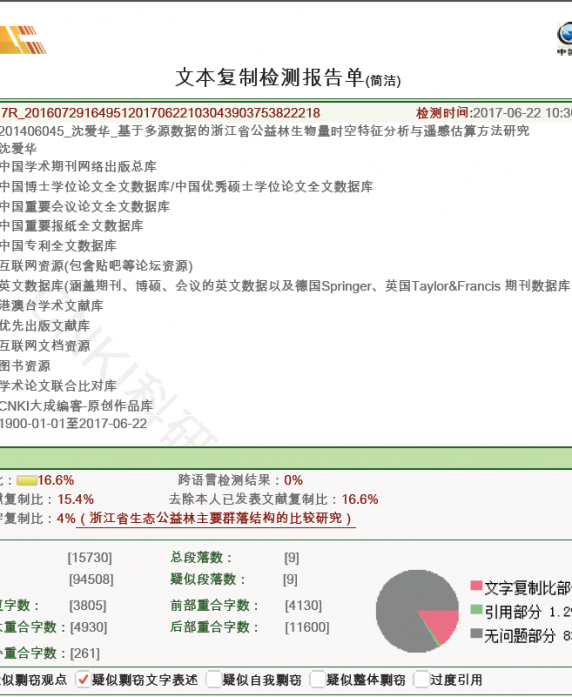Click 中国重要报纸全文数据库 entry
The width and height of the screenshot is (572, 697).
(72, 226)
